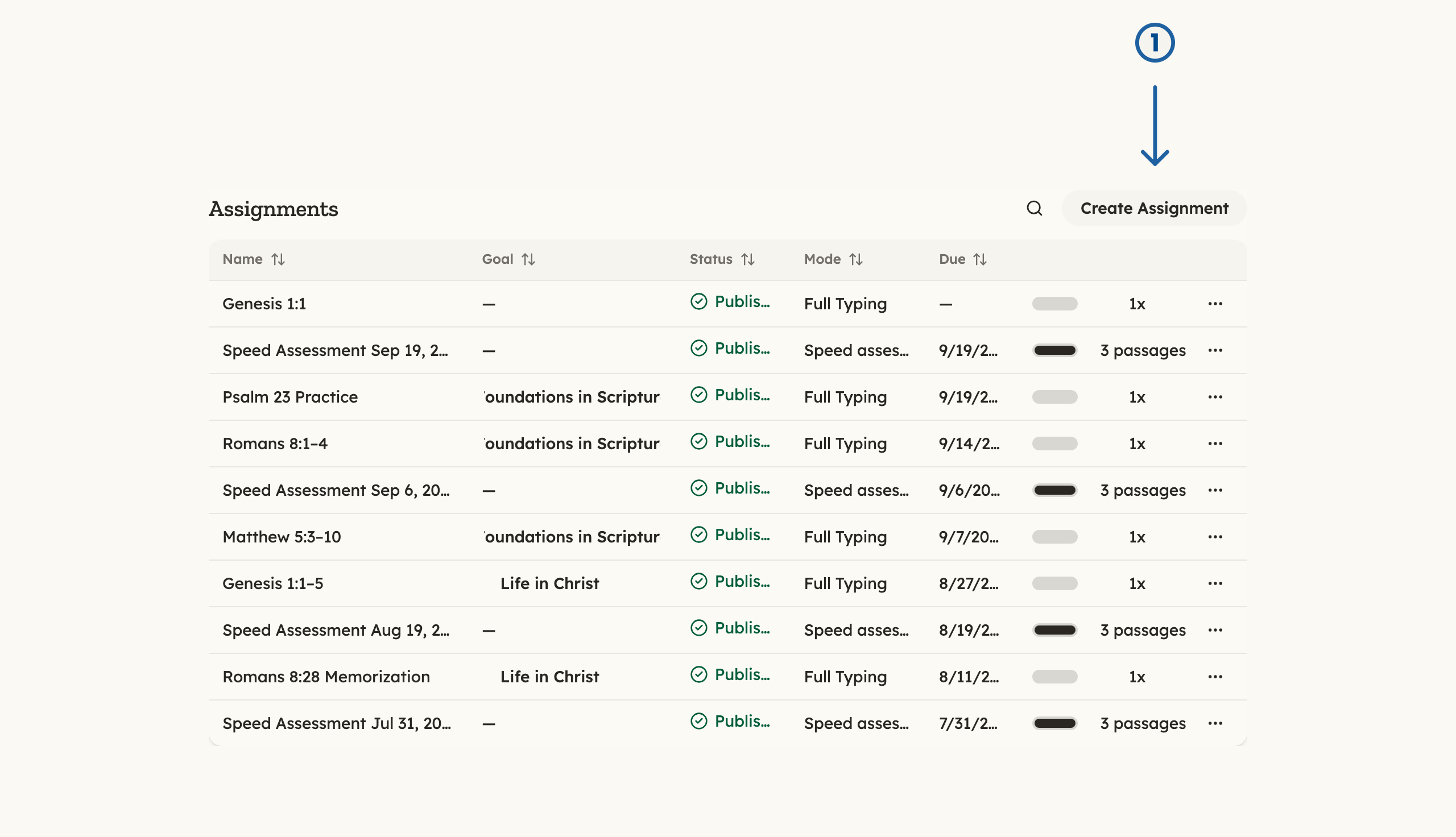Open the Romans 8:28 Memorization assignment
This screenshot has width=1456, height=837.
[326, 676]
